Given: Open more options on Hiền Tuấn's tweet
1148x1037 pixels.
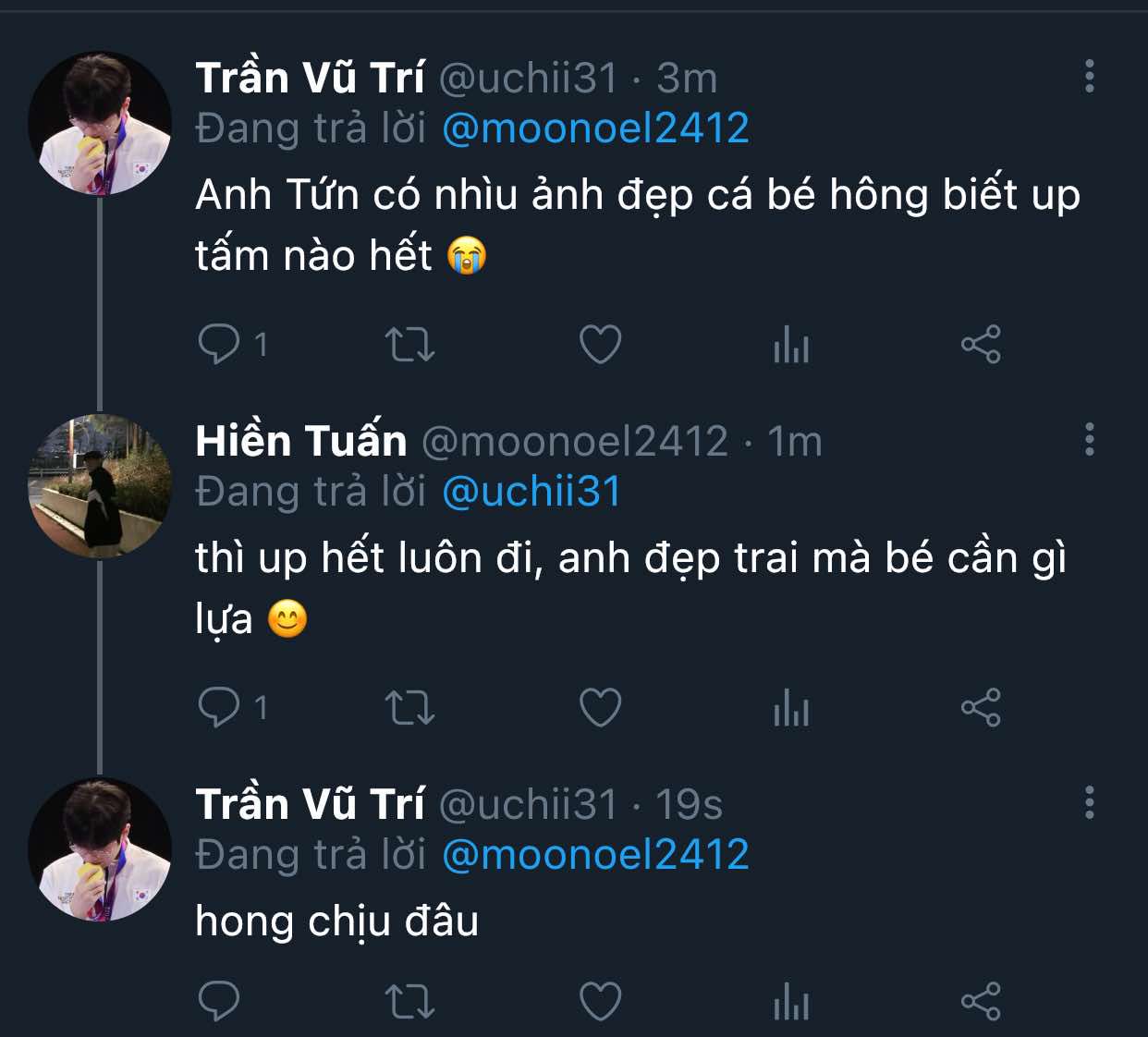Looking at the screenshot, I should tap(1090, 439).
